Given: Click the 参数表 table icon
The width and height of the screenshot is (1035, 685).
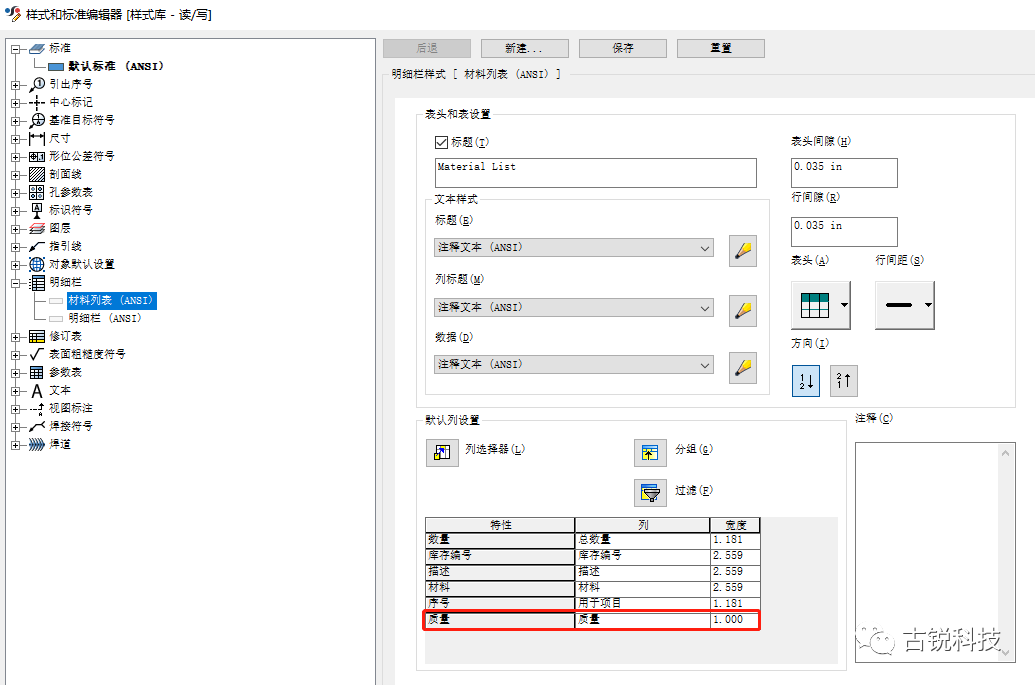Looking at the screenshot, I should tap(37, 372).
